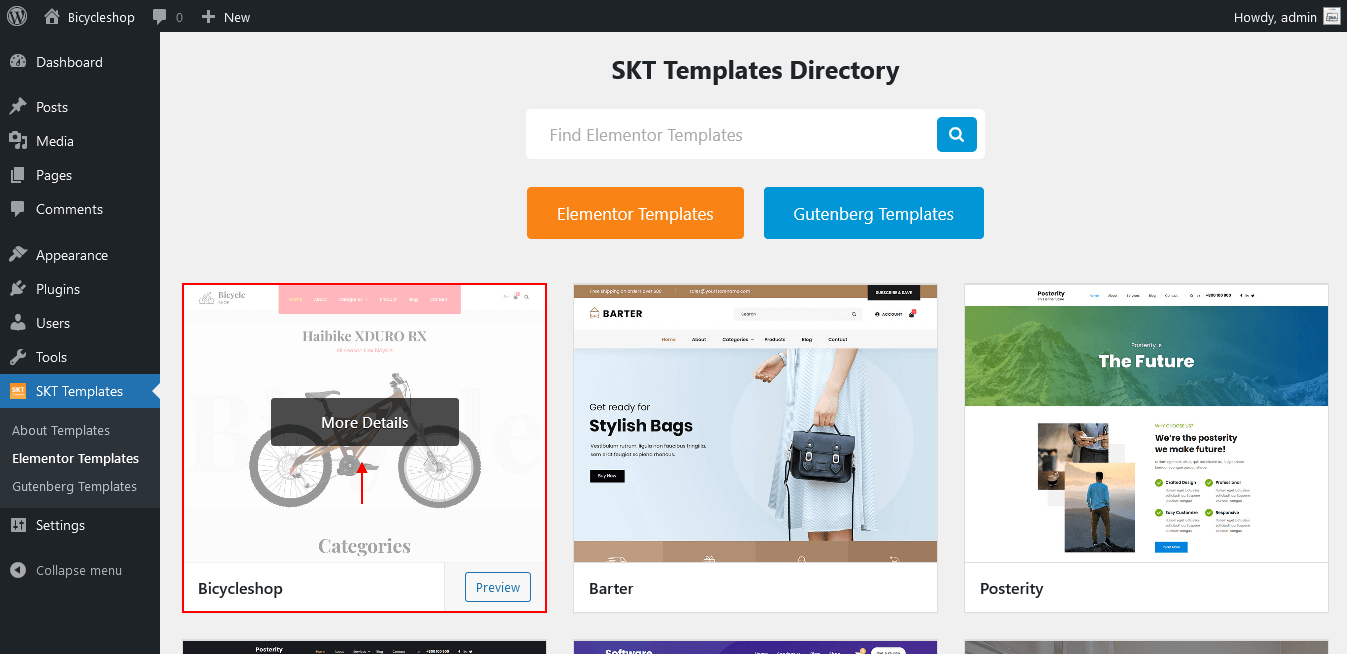The height and width of the screenshot is (654, 1347).
Task: Click the Pages icon in sidebar
Action: [x=18, y=175]
